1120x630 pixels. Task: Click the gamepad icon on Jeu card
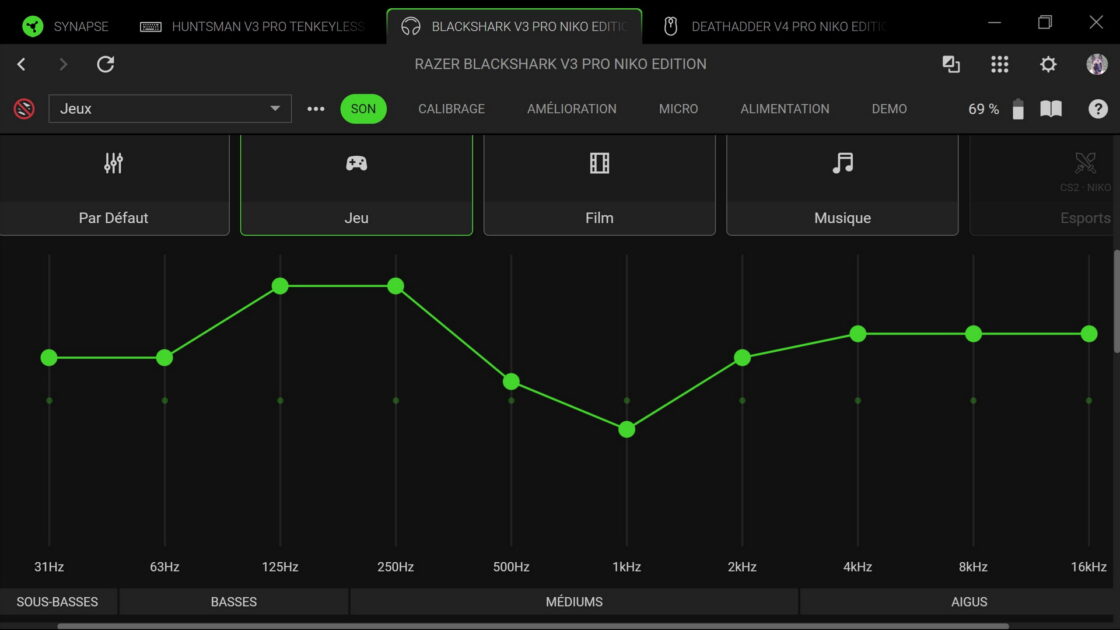point(356,163)
